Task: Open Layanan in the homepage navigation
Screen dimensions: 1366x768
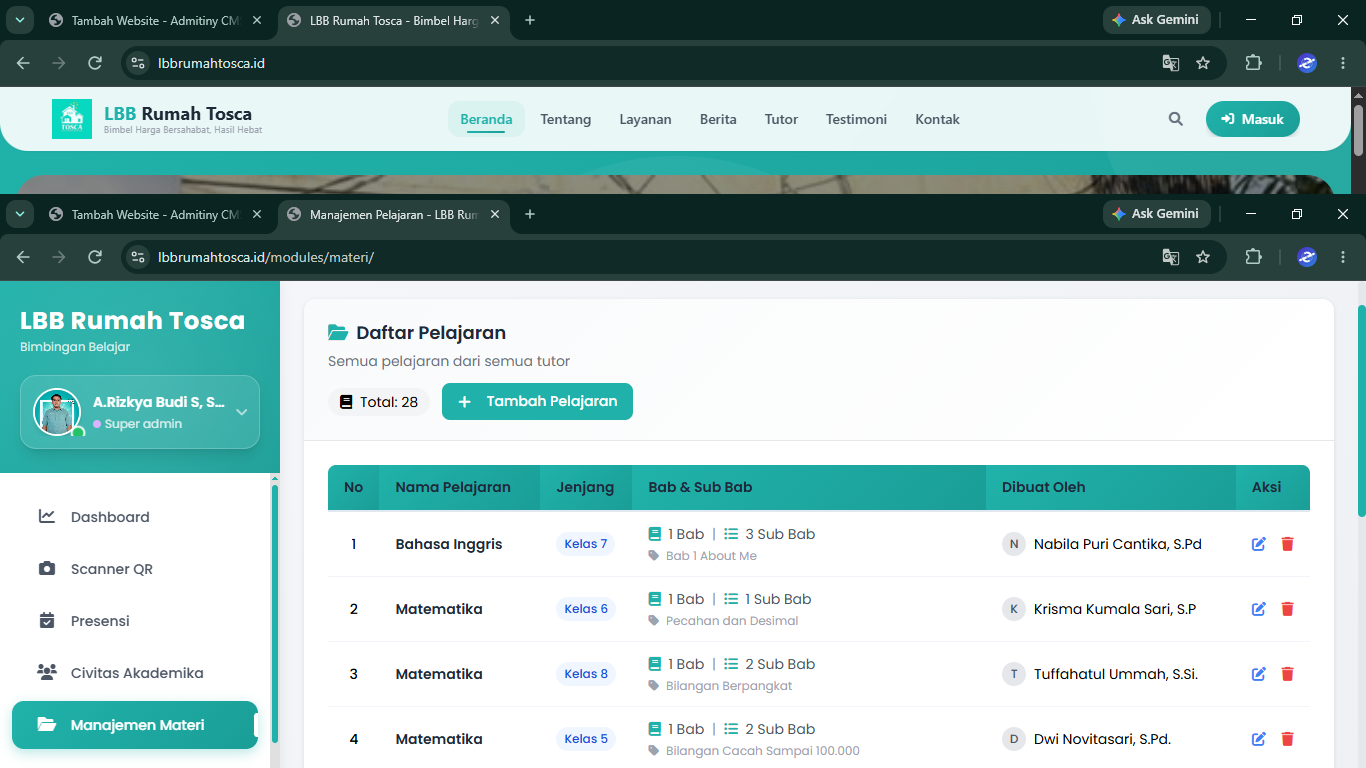Action: [645, 119]
